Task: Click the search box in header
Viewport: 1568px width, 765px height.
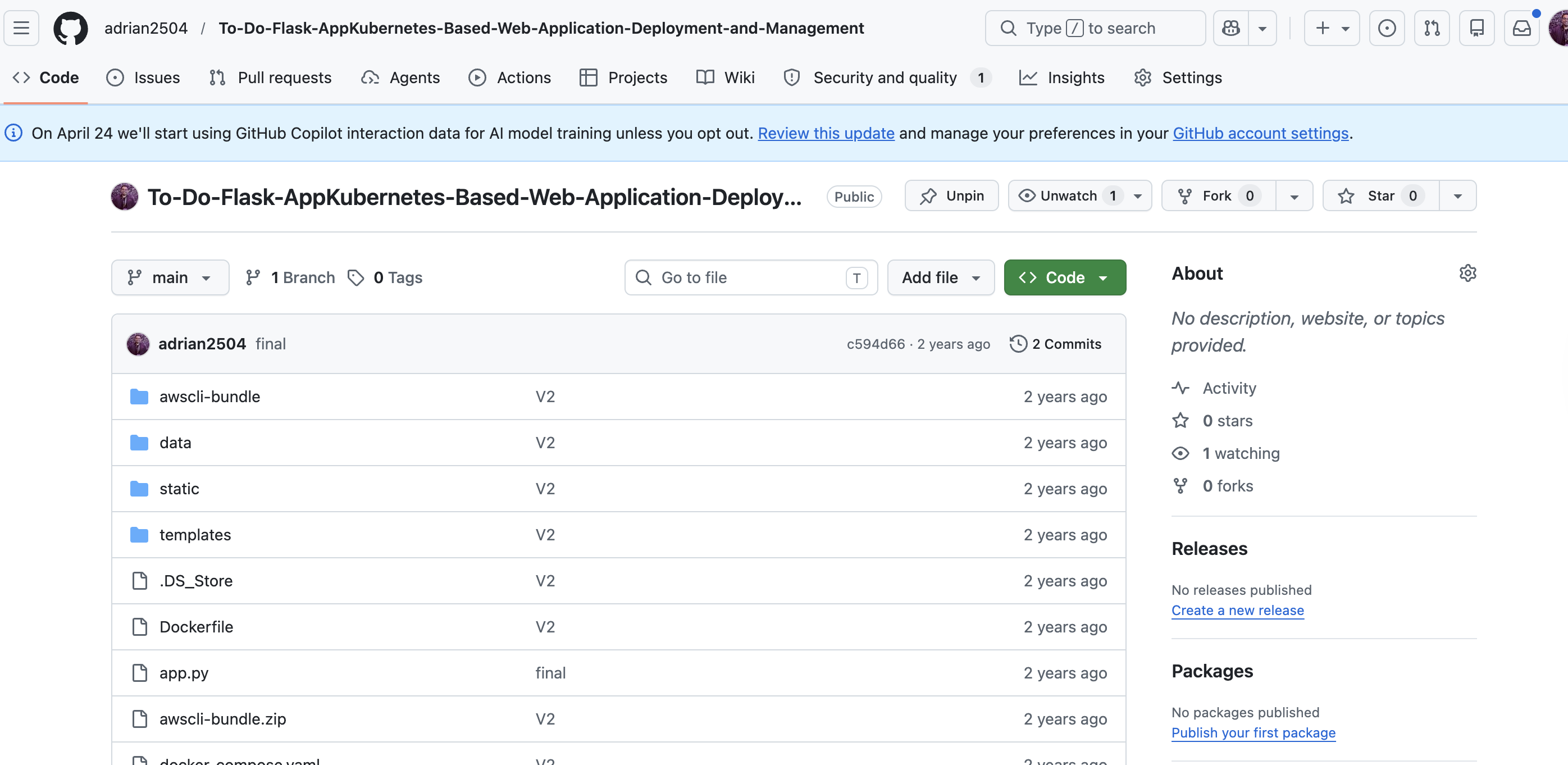Action: click(x=1095, y=28)
